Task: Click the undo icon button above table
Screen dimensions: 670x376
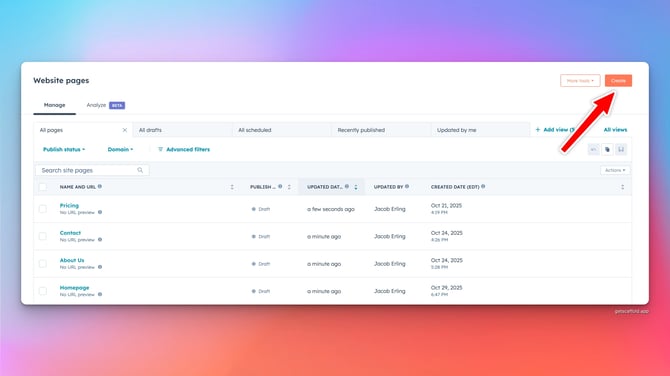Action: [x=594, y=149]
